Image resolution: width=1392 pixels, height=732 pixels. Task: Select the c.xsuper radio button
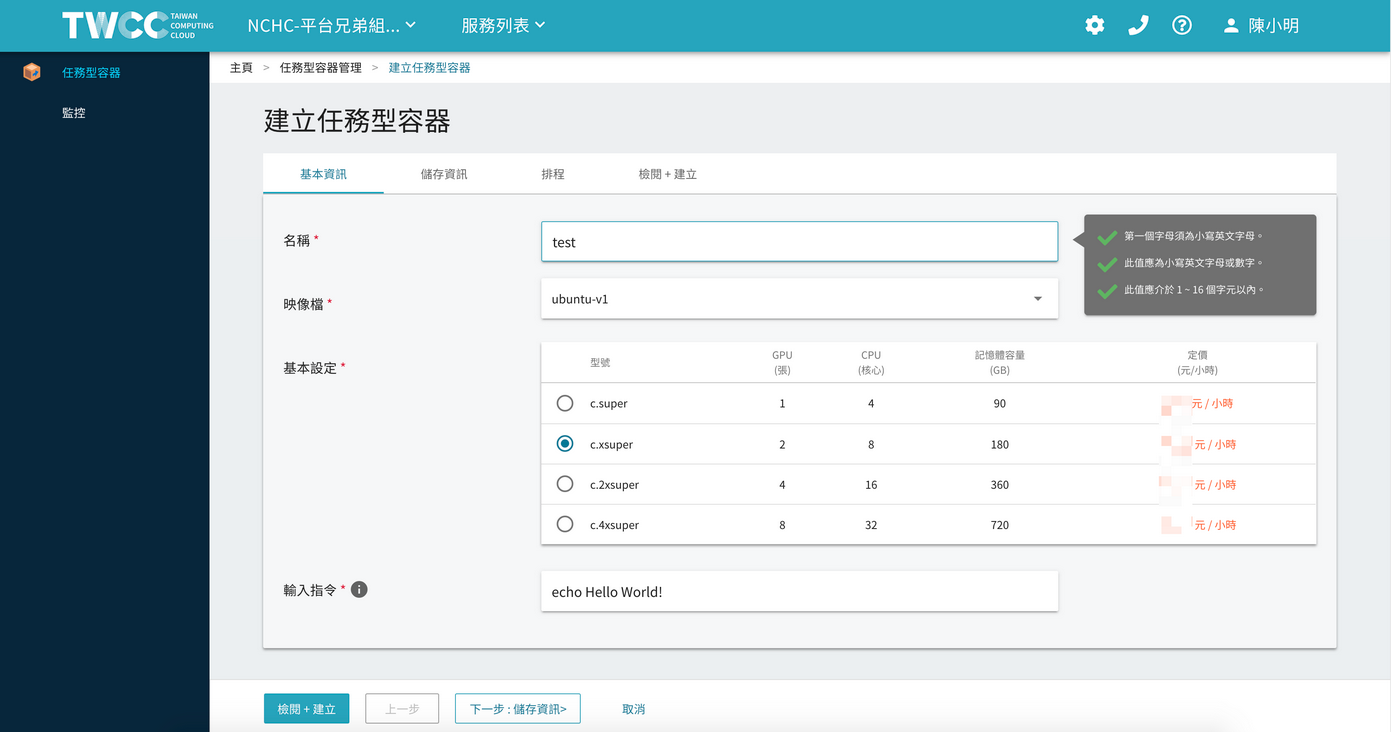click(565, 443)
